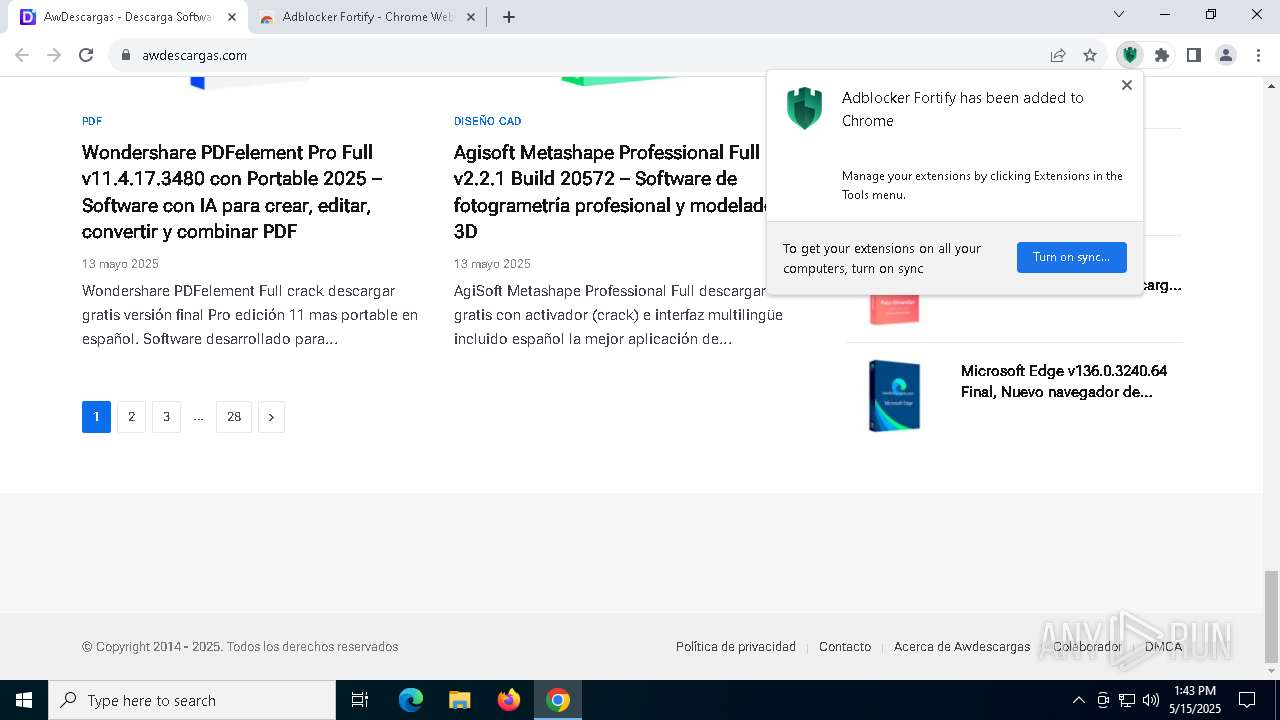Open Task View on the taskbar
Screen dimensions: 1280x720
pyautogui.click(x=360, y=700)
